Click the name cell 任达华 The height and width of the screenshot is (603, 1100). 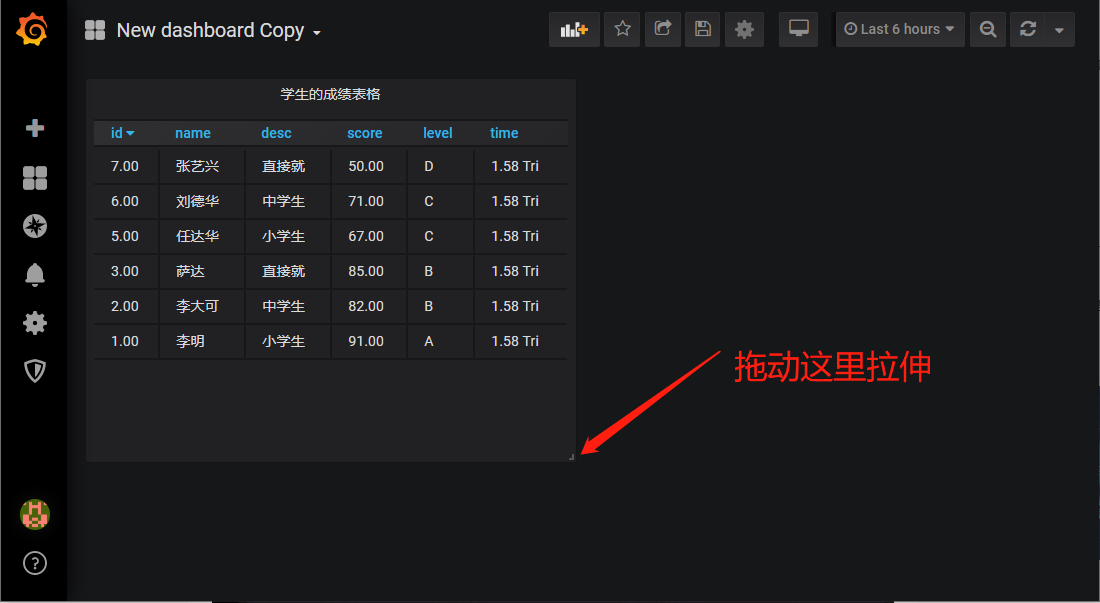tap(202, 236)
